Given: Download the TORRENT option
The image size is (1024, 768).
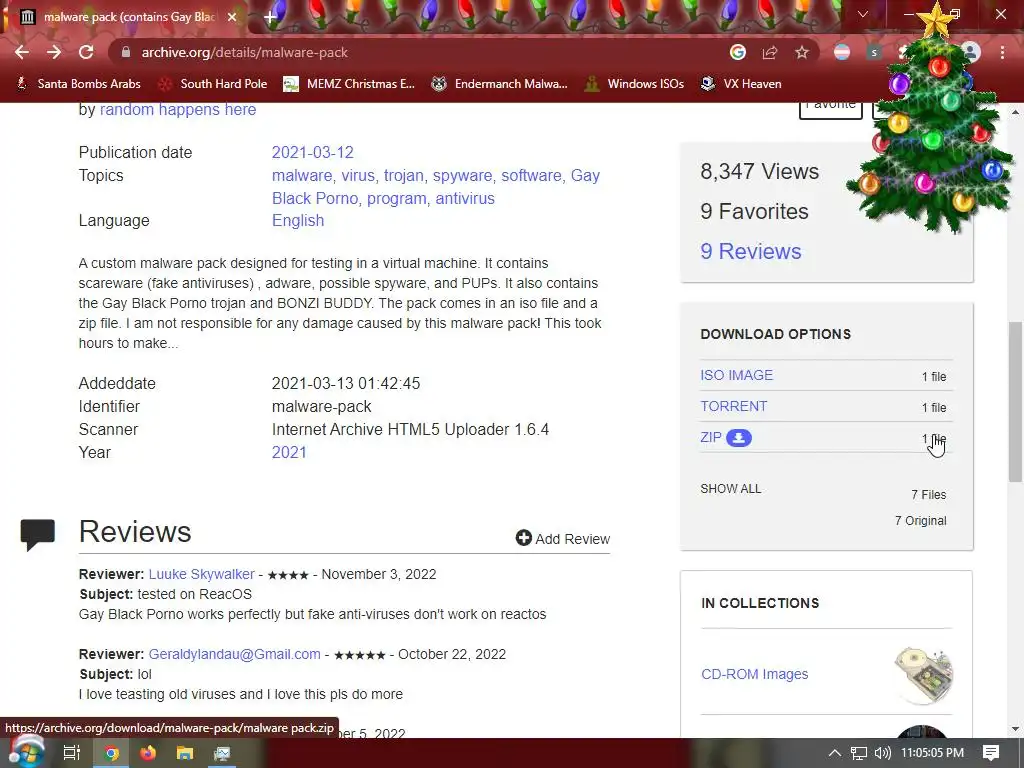Looking at the screenshot, I should [x=734, y=406].
